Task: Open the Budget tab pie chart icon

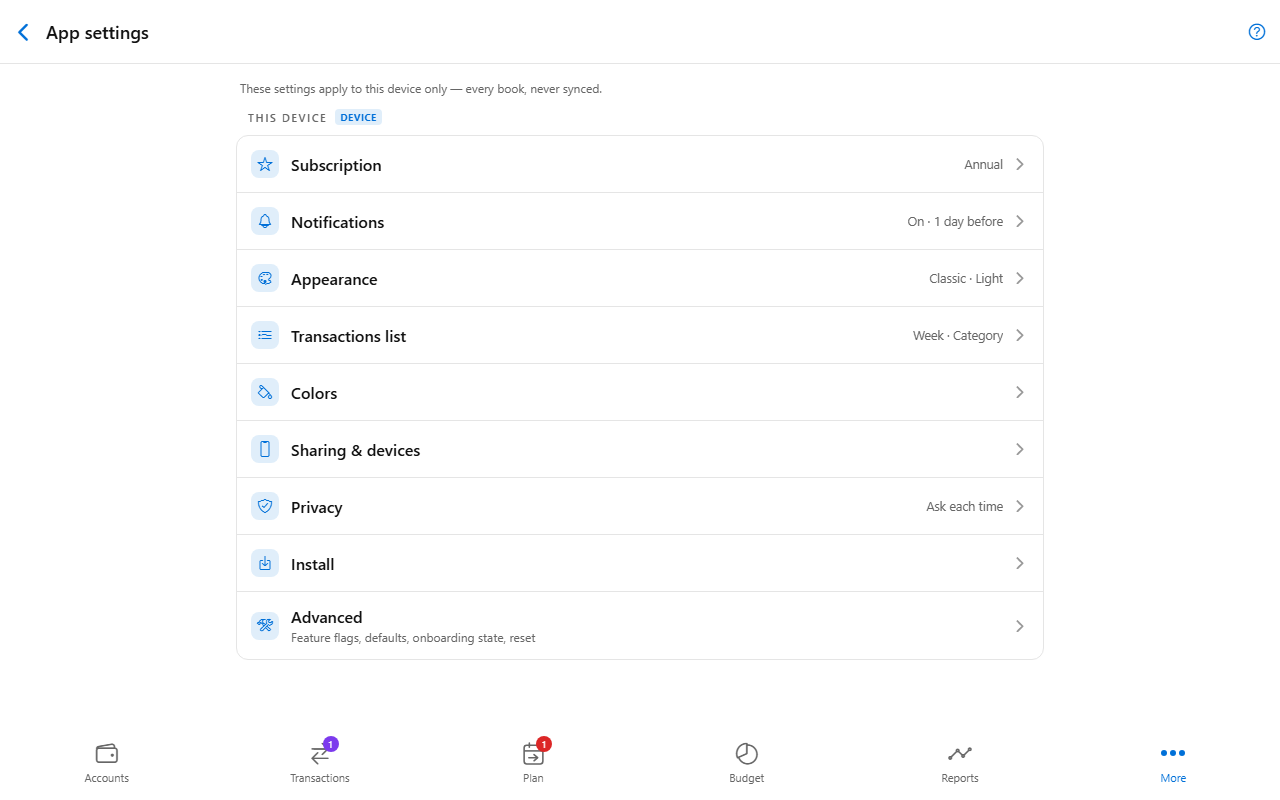Action: (747, 754)
